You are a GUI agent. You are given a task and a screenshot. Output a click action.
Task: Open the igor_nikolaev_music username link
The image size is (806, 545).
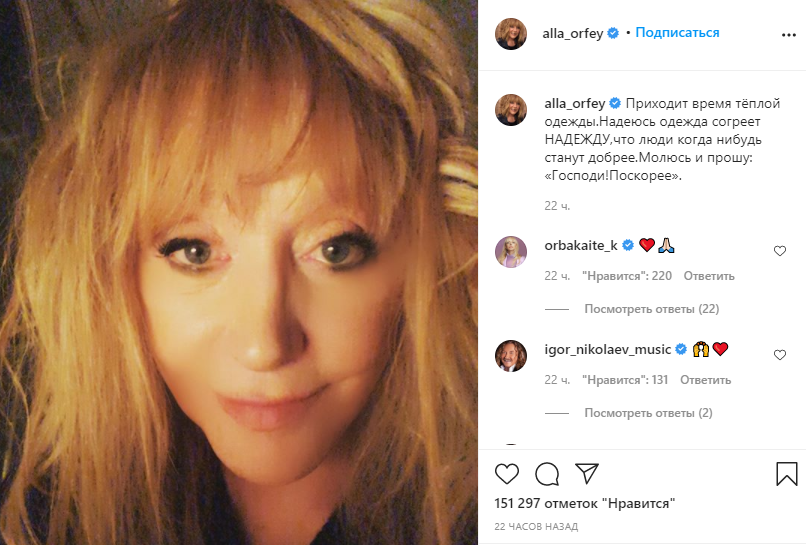coord(608,350)
